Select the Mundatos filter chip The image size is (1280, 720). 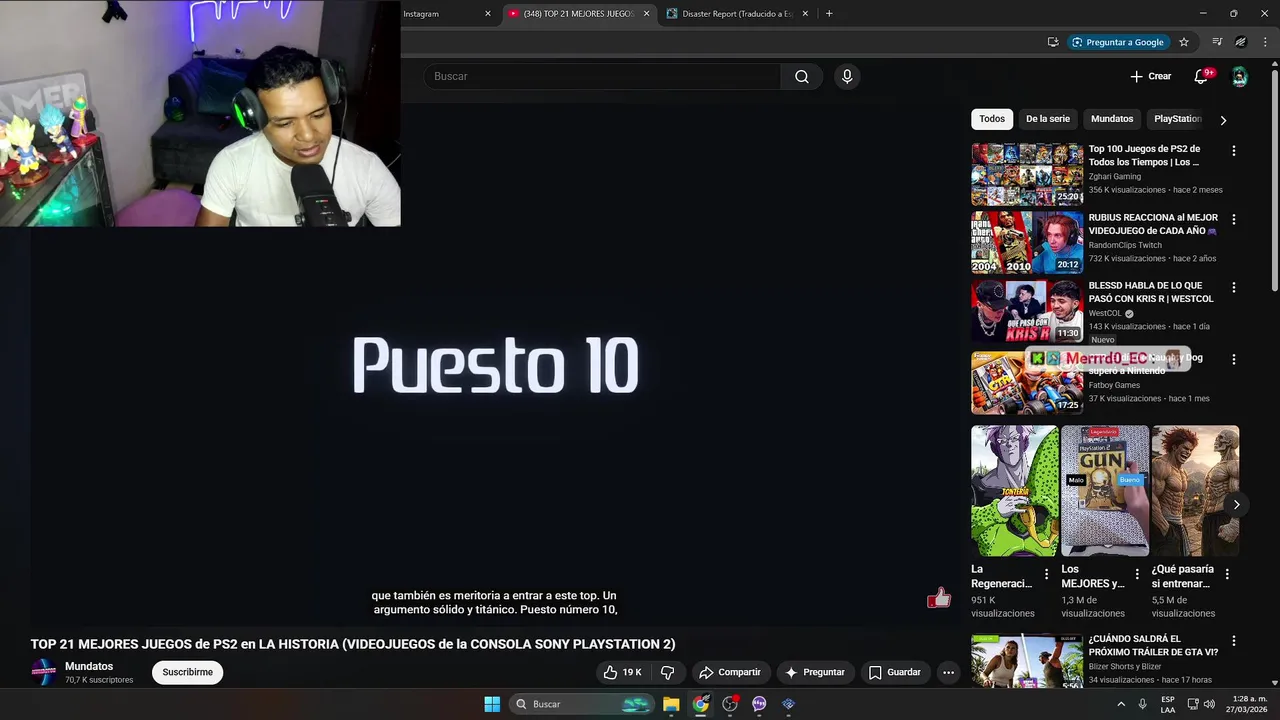tap(1112, 119)
